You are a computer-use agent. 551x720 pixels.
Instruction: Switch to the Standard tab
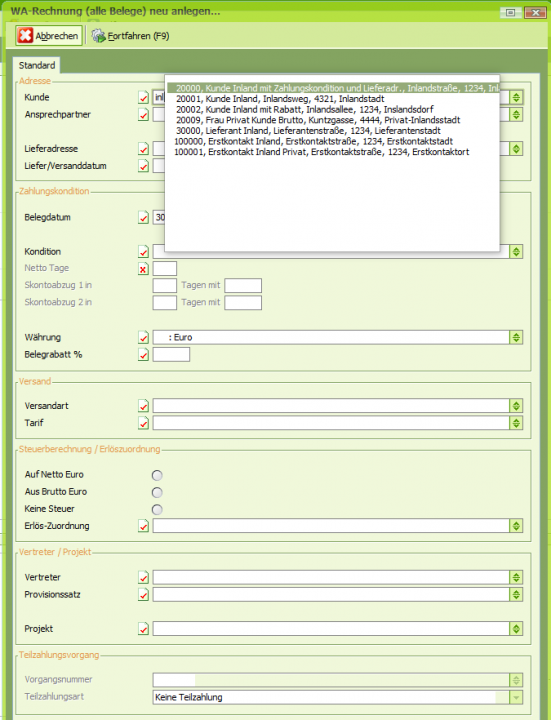click(x=37, y=65)
